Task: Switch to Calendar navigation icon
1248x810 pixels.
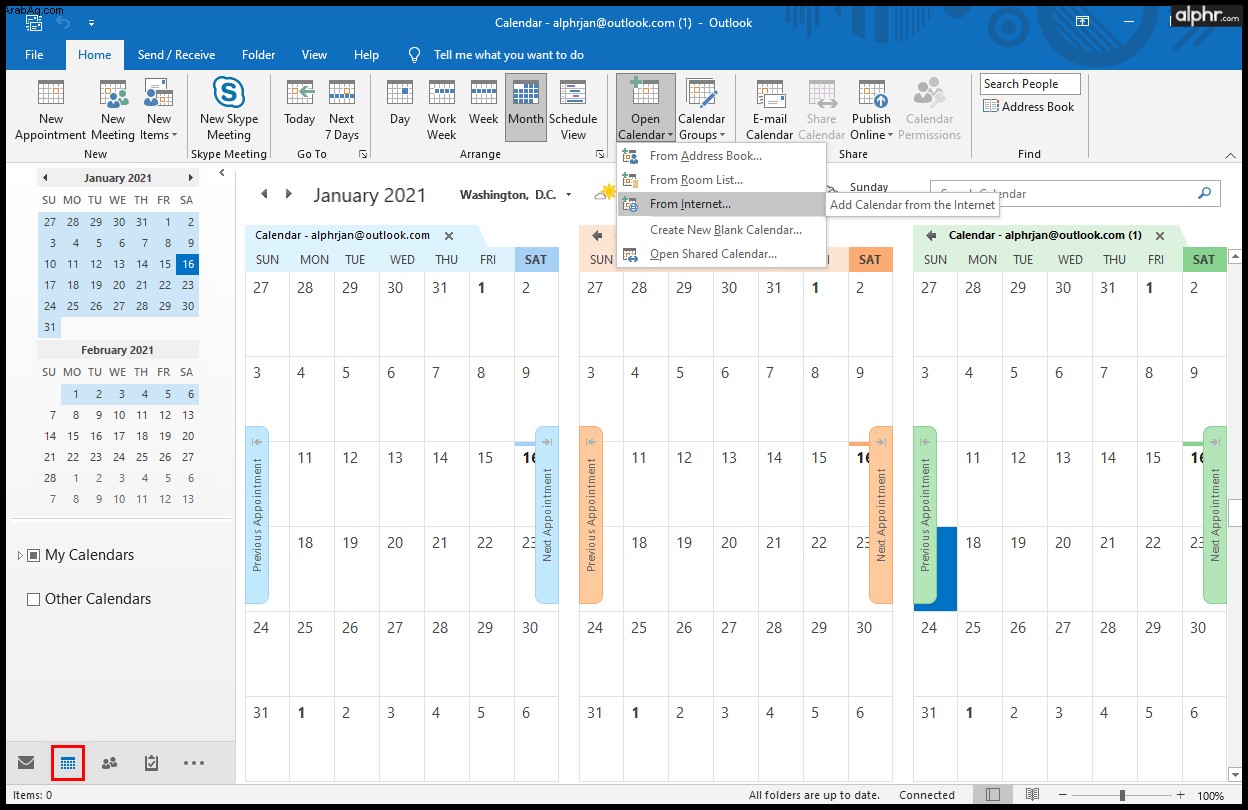Action: pyautogui.click(x=68, y=763)
